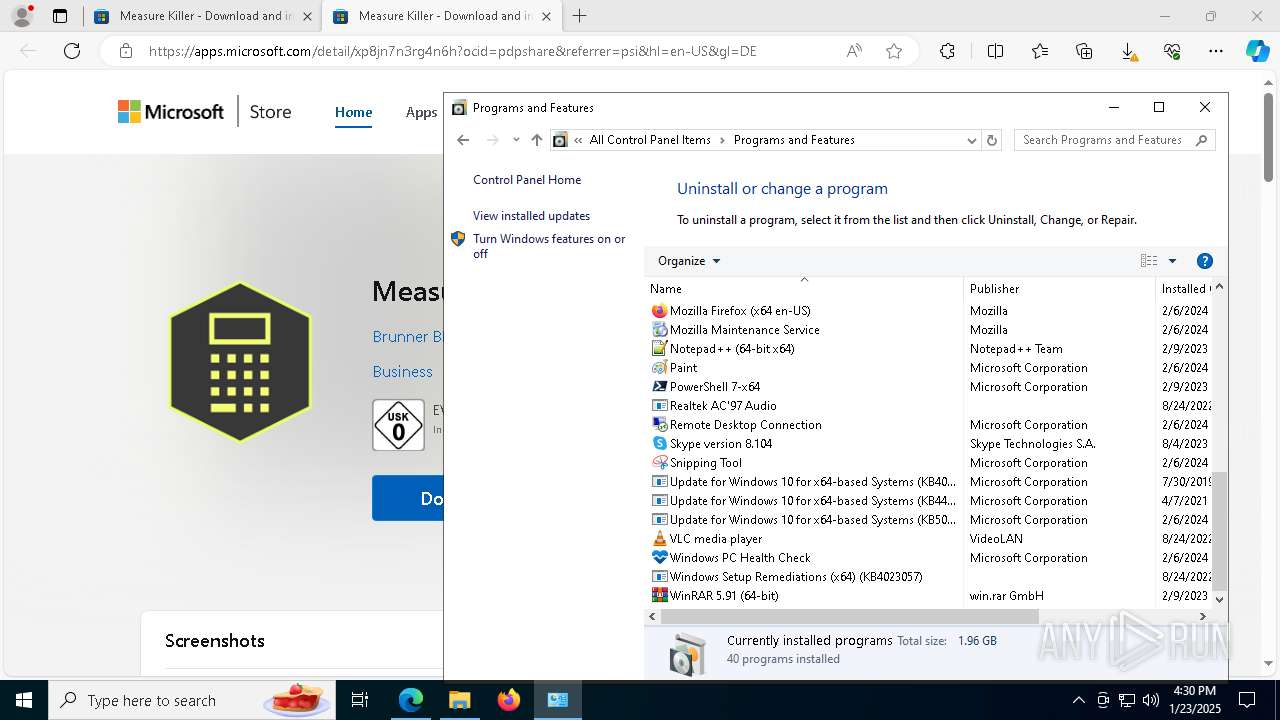Click the Paint program icon
This screenshot has width=1280, height=720.
(659, 368)
